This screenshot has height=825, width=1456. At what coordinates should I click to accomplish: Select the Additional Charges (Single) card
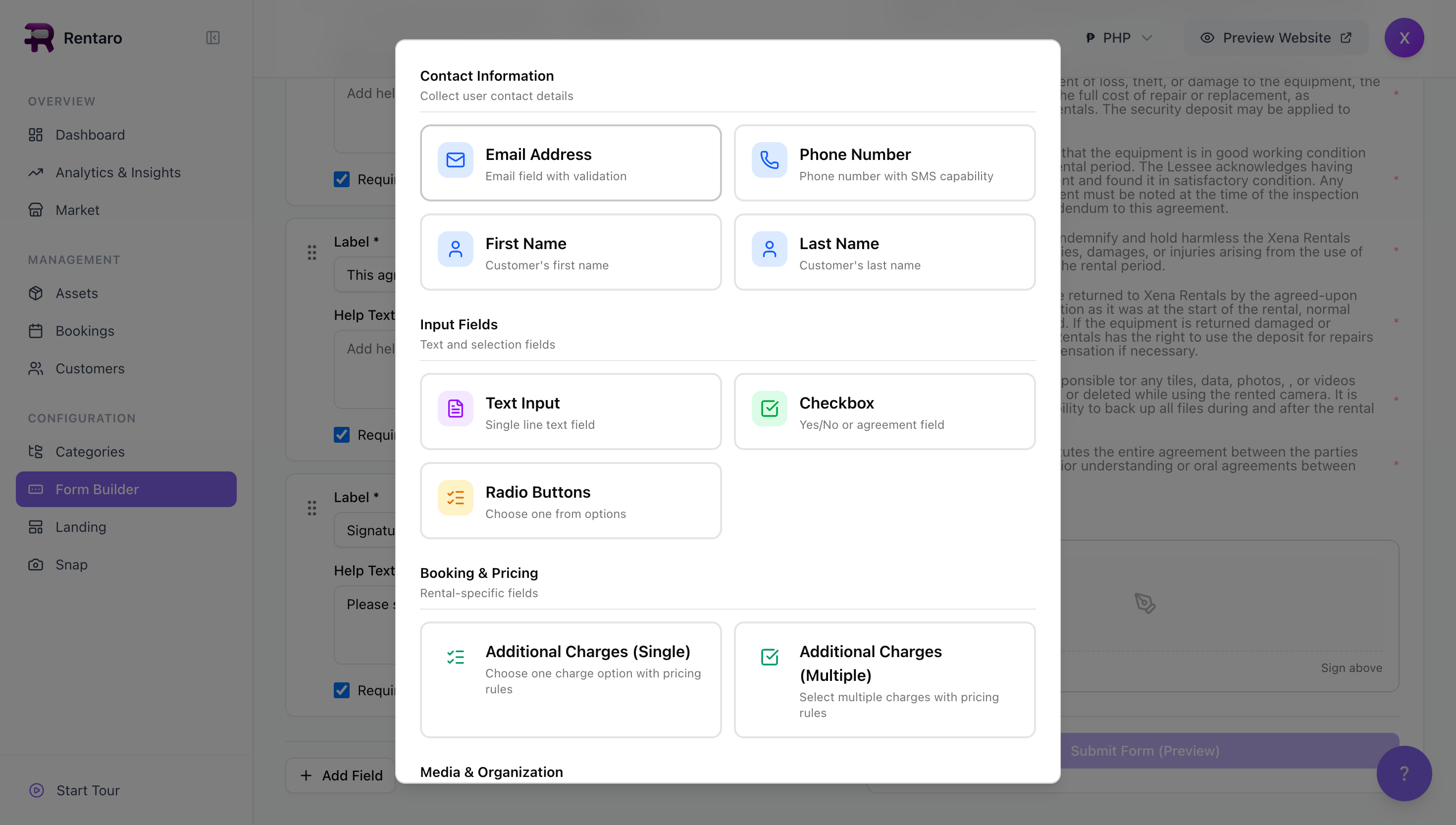coord(570,679)
